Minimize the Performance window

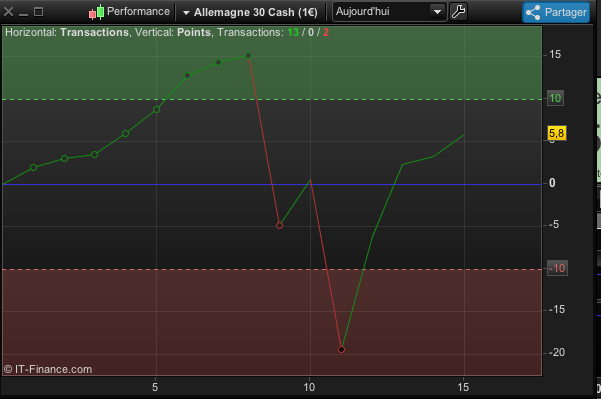(23, 15)
